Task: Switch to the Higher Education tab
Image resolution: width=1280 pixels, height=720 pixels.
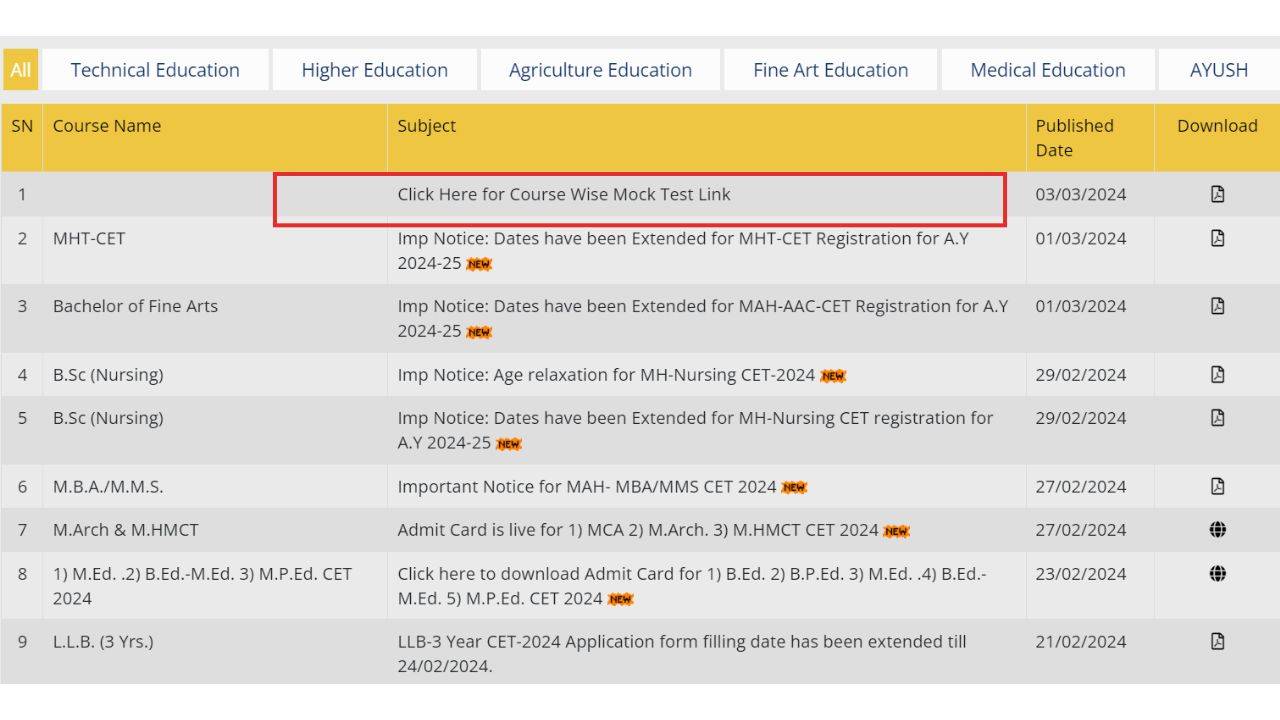Action: coord(373,69)
